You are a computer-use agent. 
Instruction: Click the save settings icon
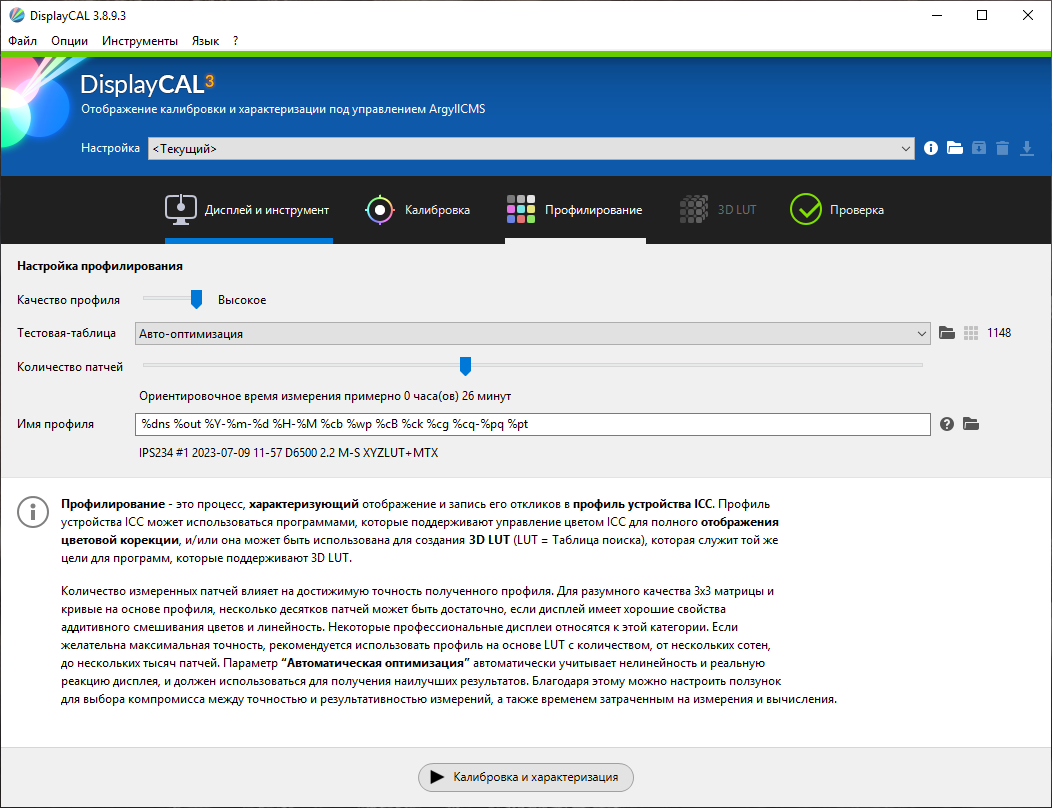coord(979,148)
